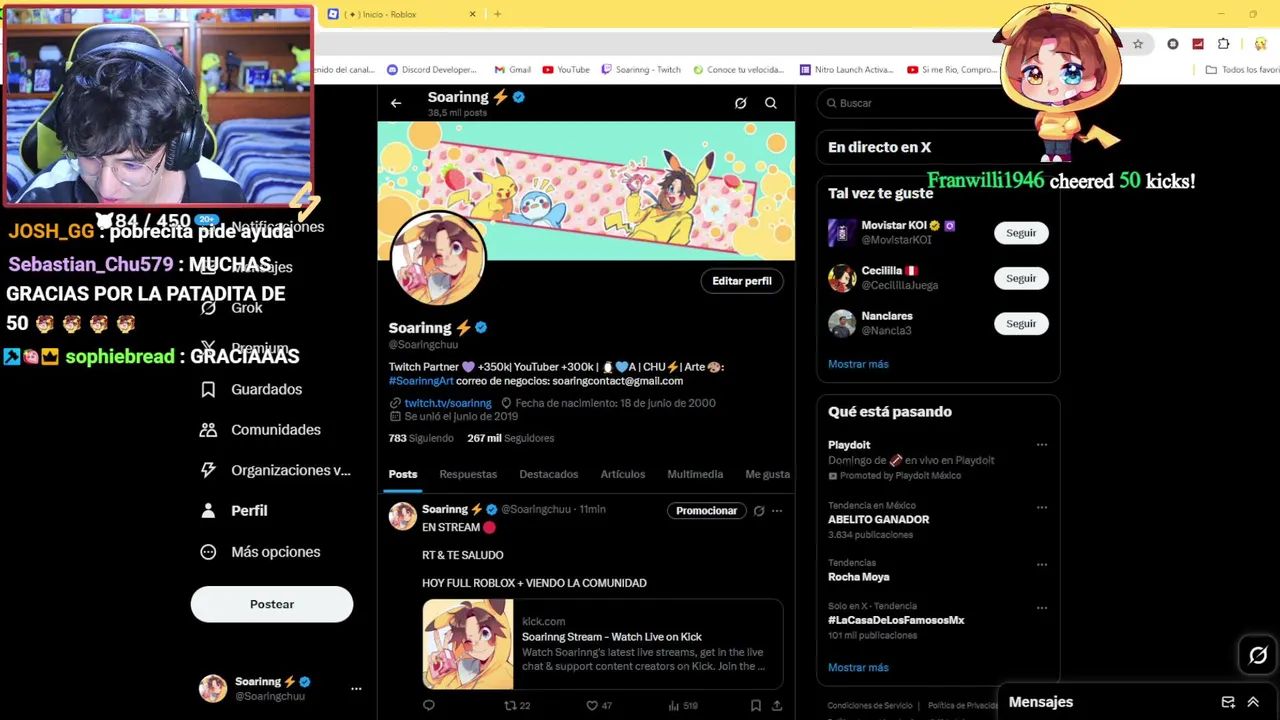Open Perfil person icon in sidebar
1280x720 pixels.
[208, 510]
